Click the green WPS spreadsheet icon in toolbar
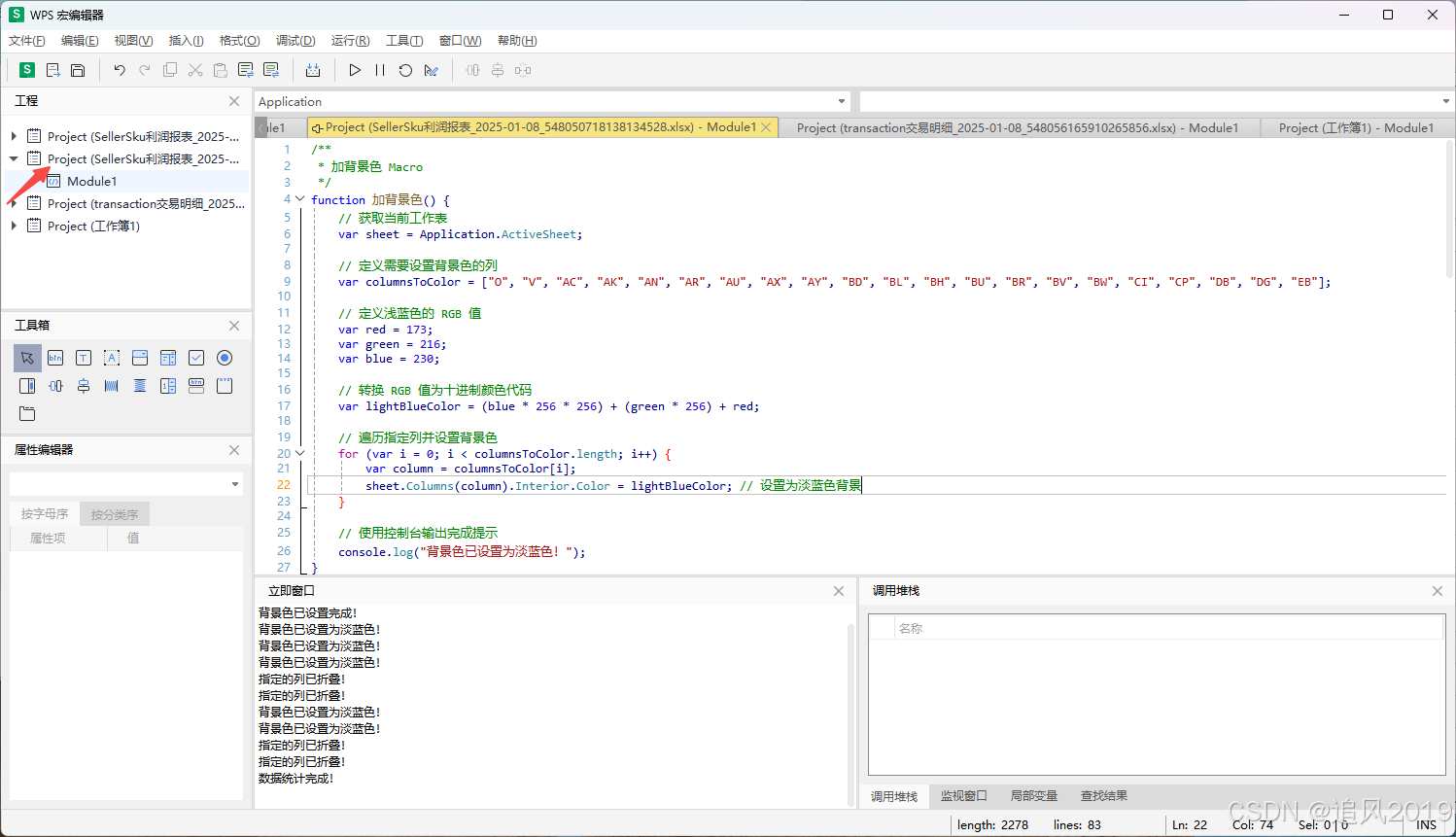The image size is (1456, 837). (27, 70)
